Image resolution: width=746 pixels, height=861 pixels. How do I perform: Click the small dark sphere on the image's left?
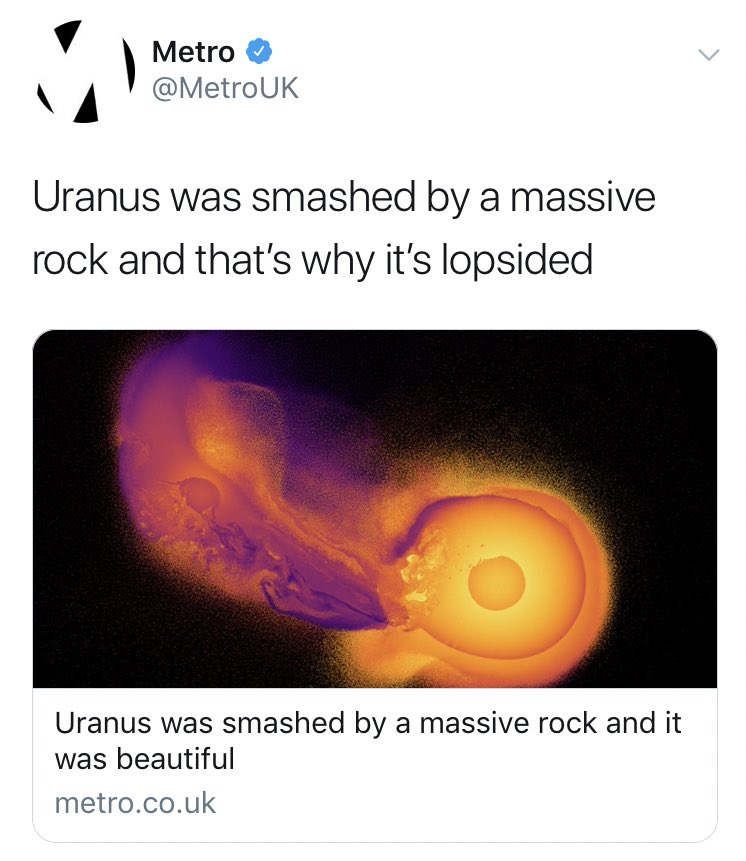(x=199, y=494)
